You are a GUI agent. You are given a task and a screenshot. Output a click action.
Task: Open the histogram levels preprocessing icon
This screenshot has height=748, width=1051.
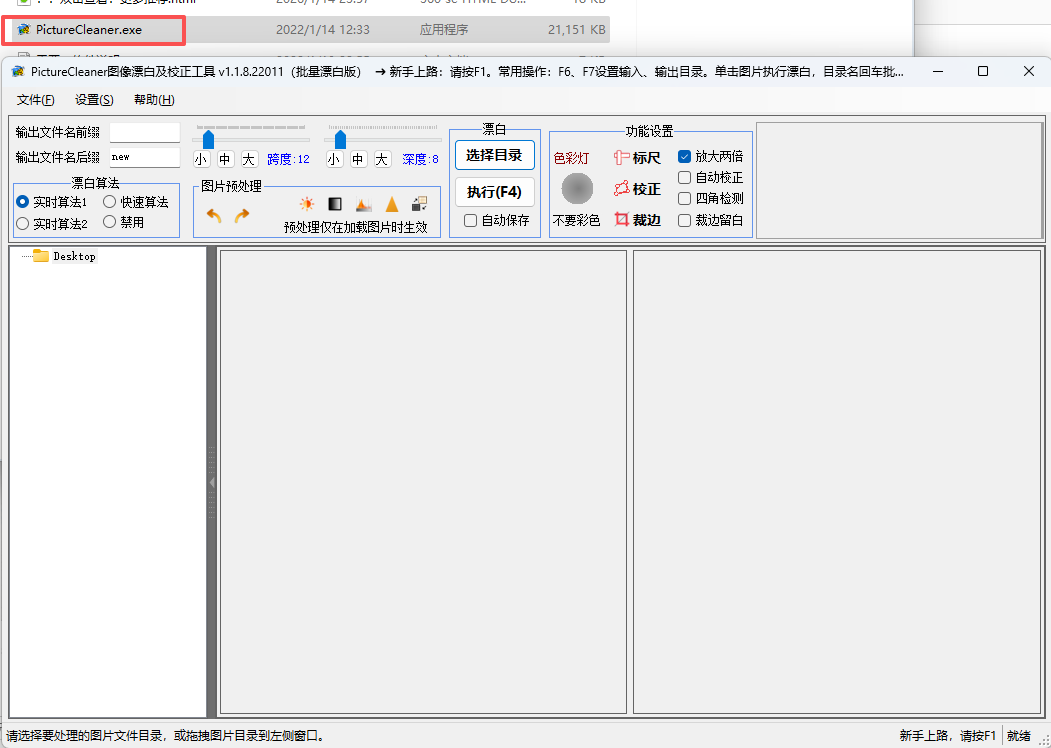(363, 204)
